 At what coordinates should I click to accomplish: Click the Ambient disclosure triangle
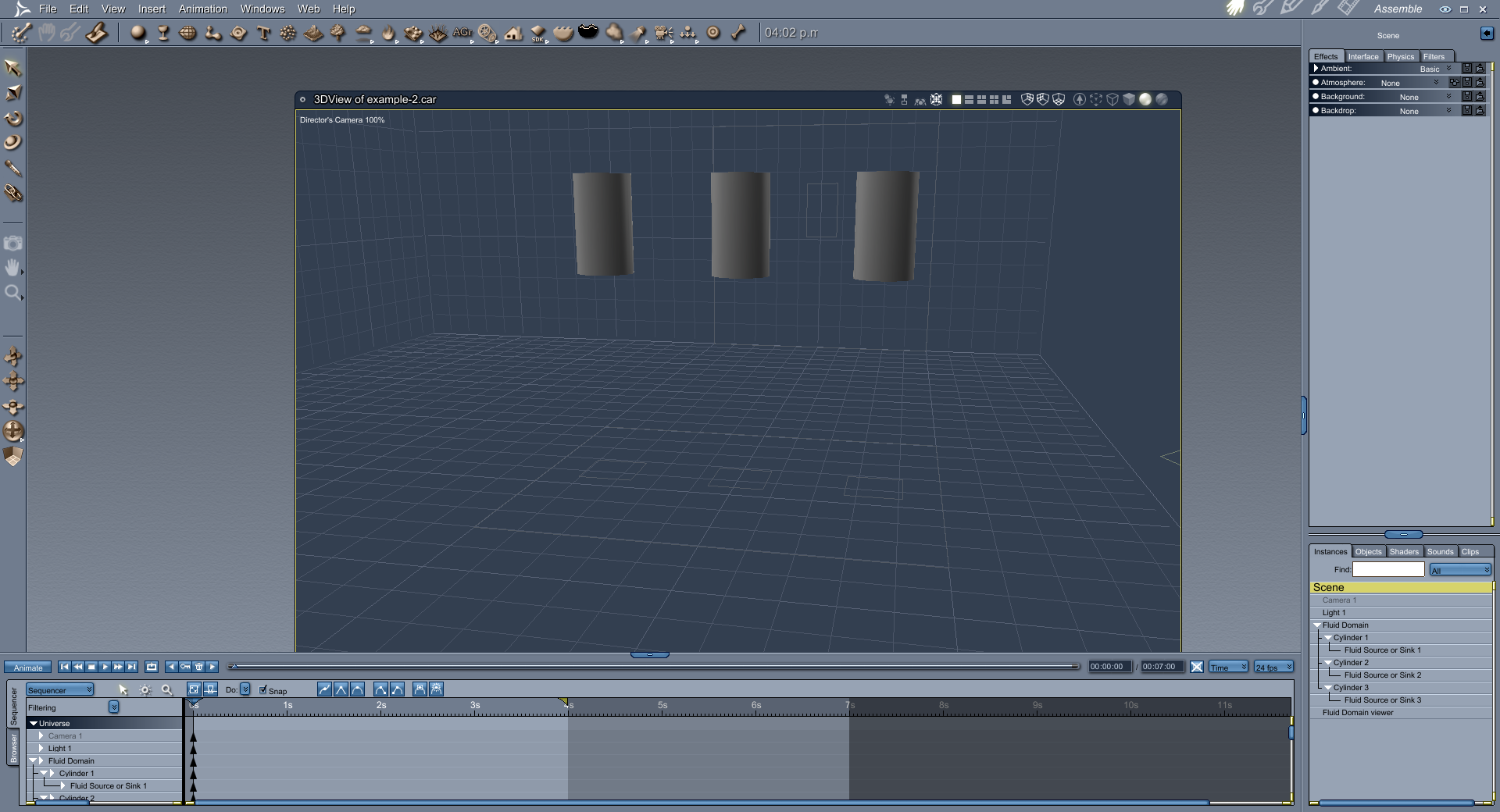click(x=1316, y=68)
